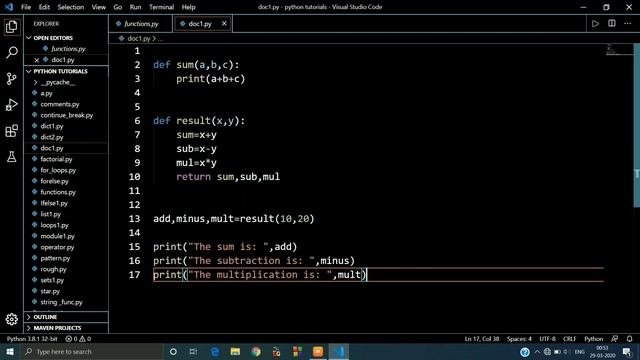Open the orange app on taskbar

[318, 351]
